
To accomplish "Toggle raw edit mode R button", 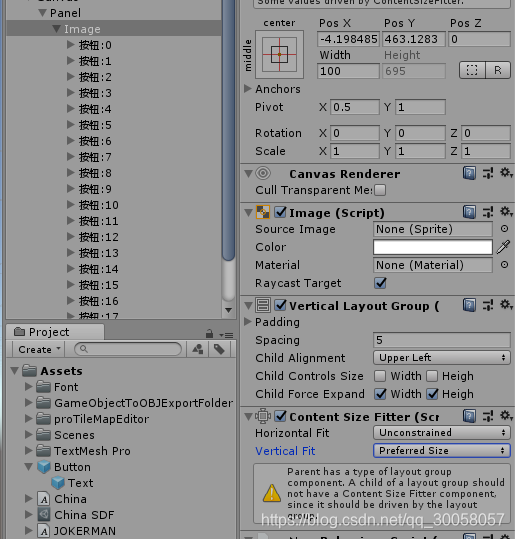I will (498, 70).
